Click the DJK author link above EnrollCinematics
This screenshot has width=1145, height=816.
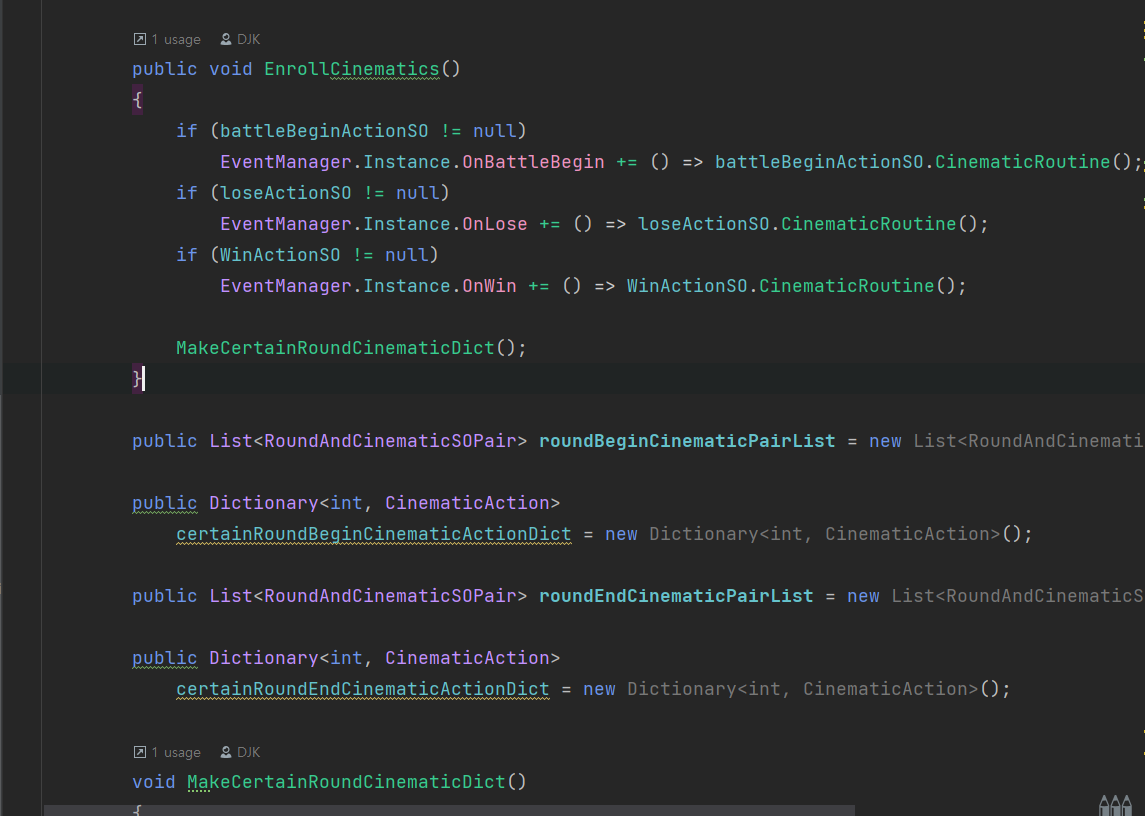[x=247, y=39]
